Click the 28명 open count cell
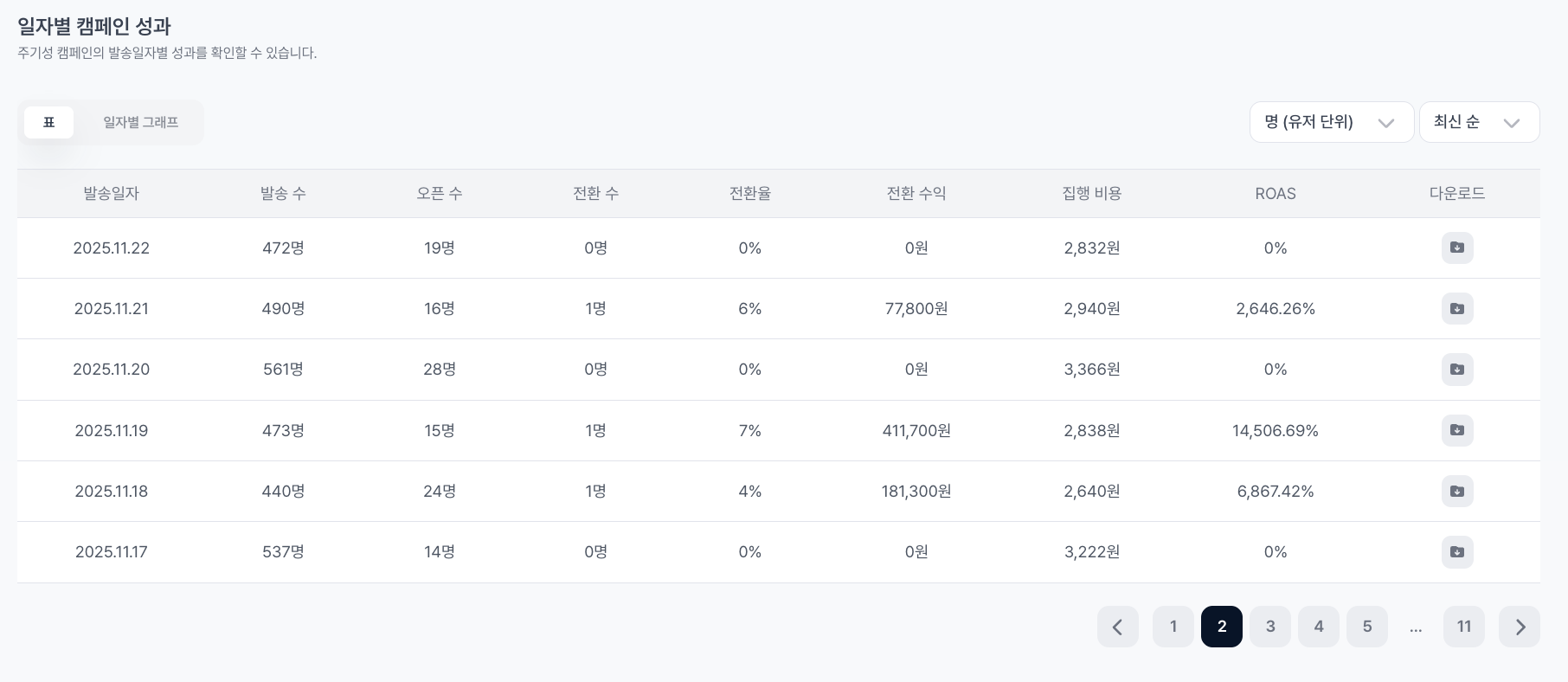The height and width of the screenshot is (682, 1568). pos(440,370)
